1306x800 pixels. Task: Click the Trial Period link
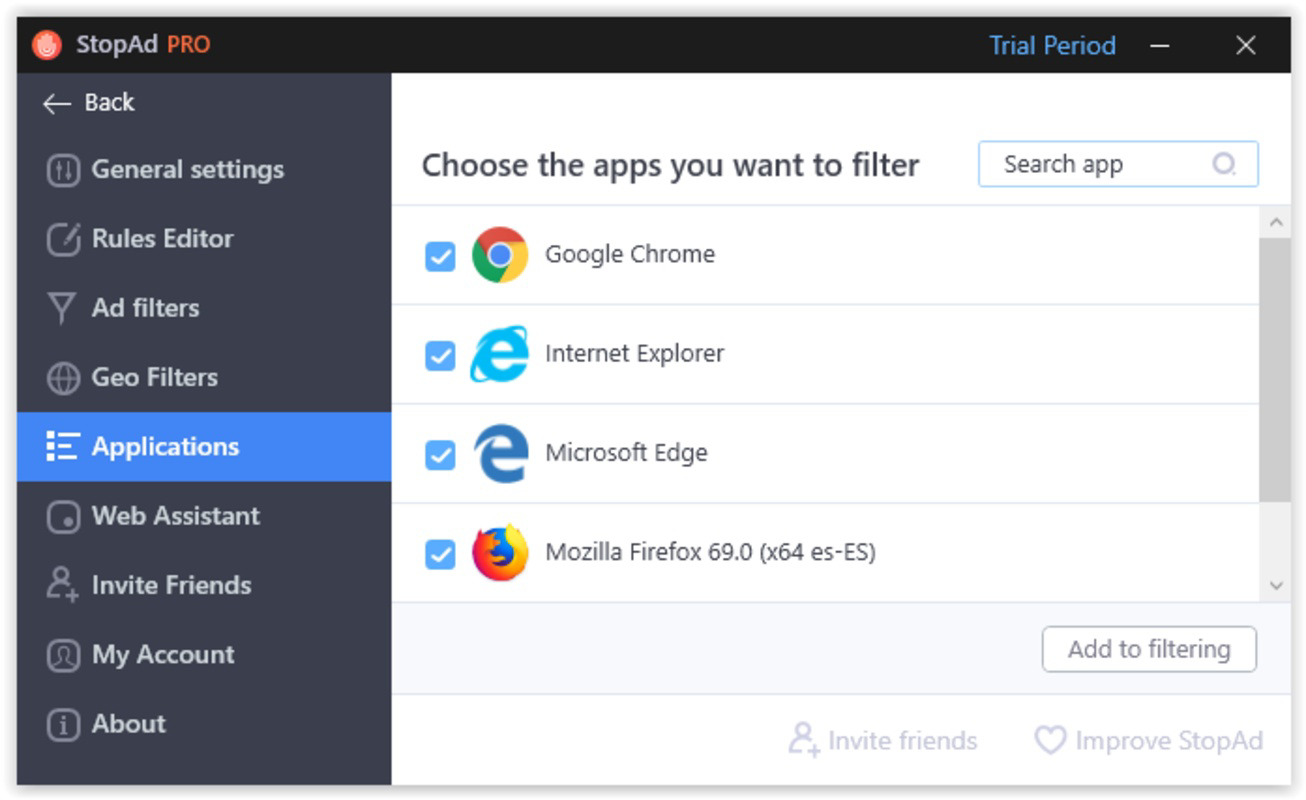click(x=1052, y=46)
